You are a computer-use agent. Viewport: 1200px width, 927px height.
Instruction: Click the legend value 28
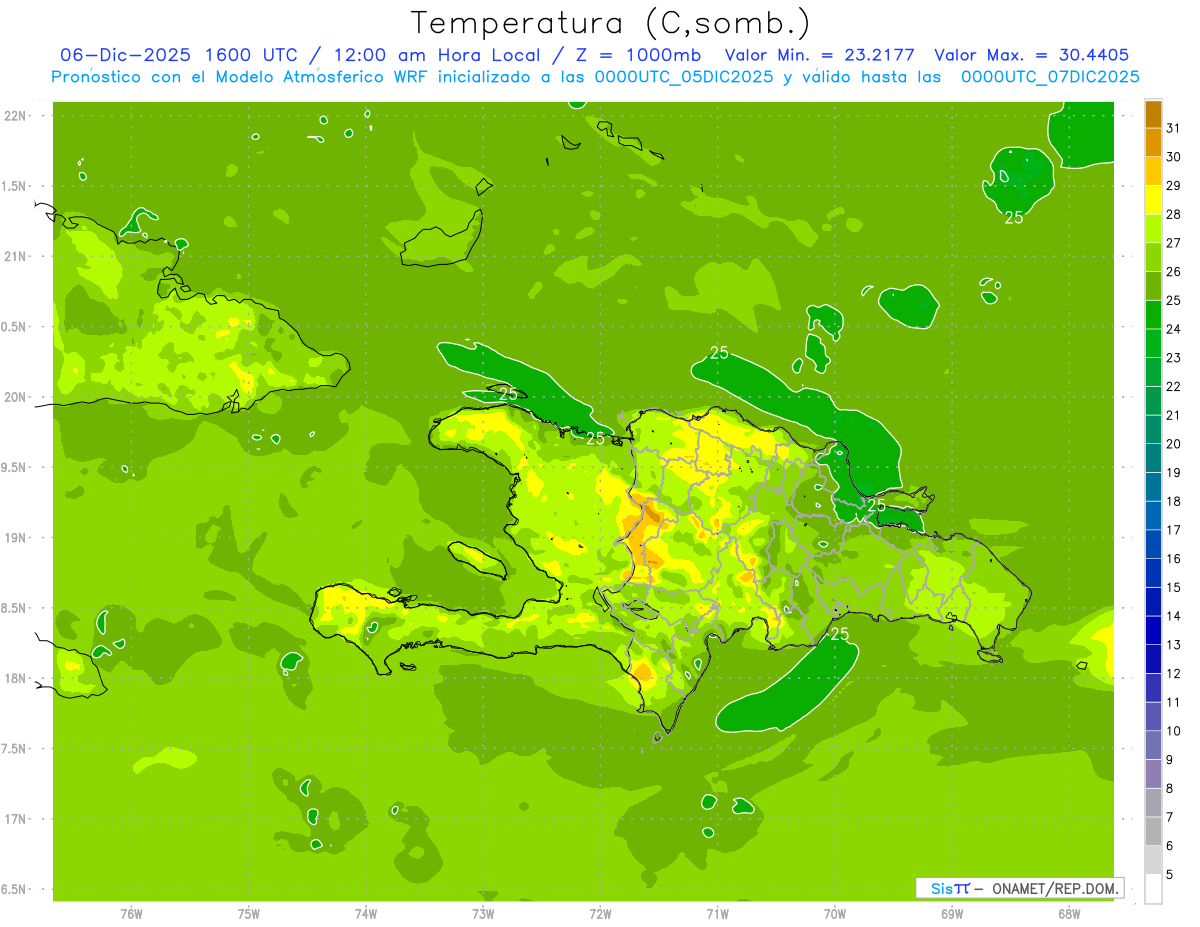pos(1173,214)
